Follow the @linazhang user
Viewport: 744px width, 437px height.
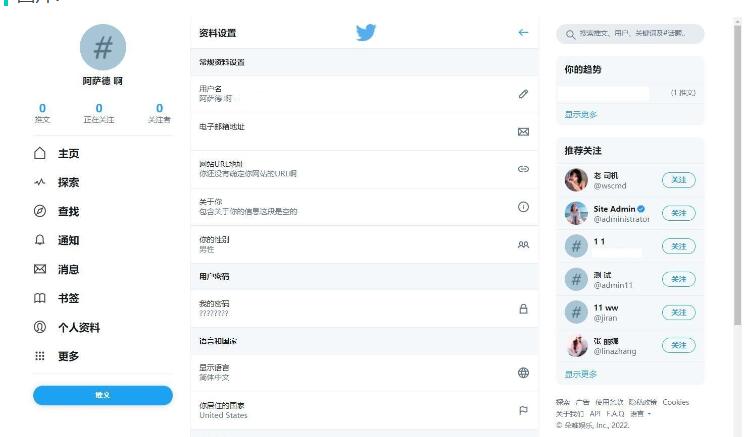(679, 345)
